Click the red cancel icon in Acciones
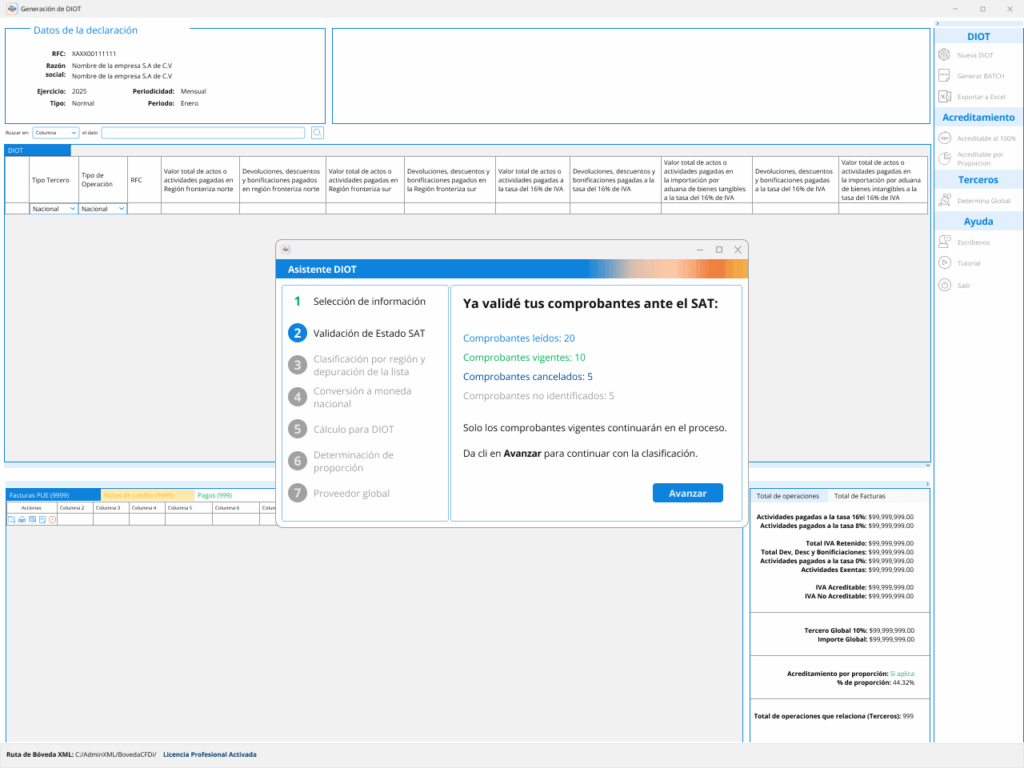The height and width of the screenshot is (768, 1024). click(x=52, y=520)
